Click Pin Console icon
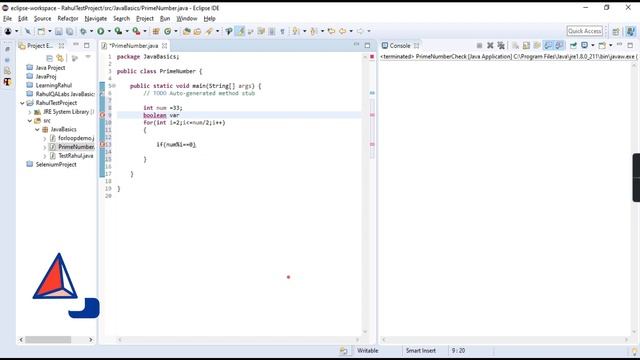Image resolution: width=640 pixels, height=360 pixels. pos(573,45)
